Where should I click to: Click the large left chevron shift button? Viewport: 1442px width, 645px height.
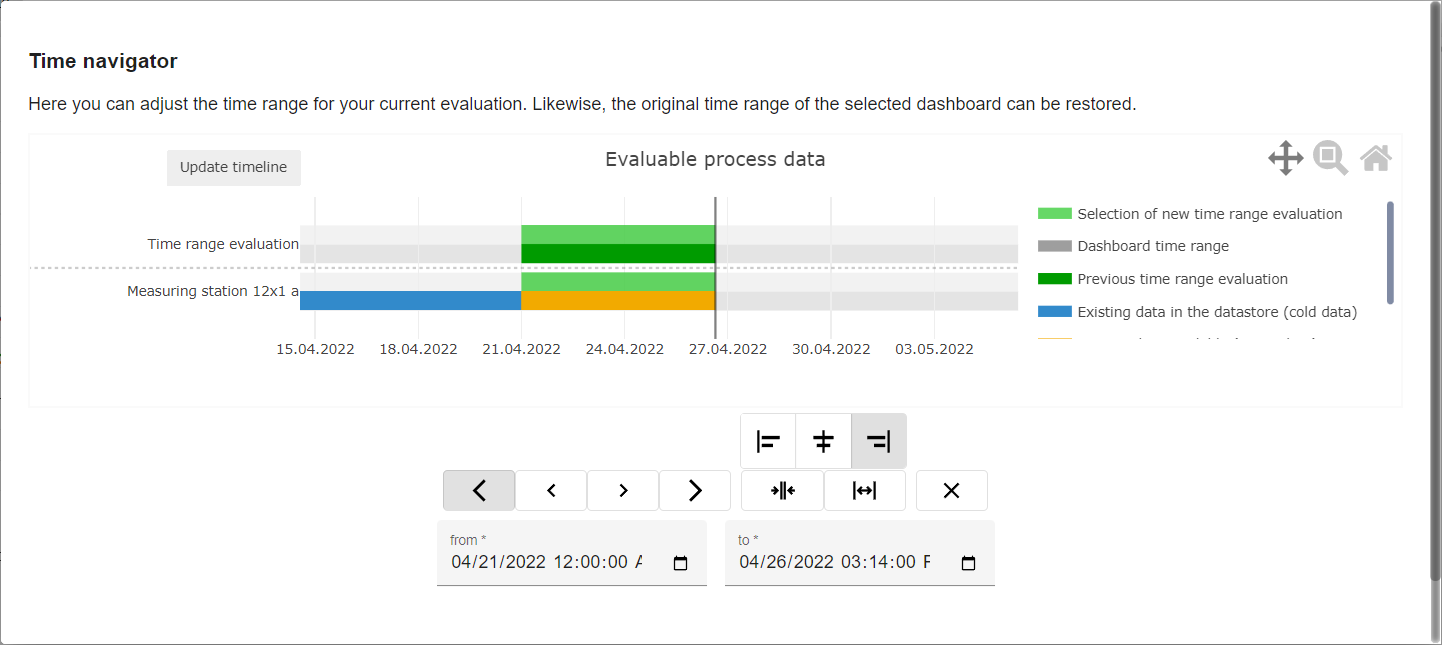coord(479,491)
